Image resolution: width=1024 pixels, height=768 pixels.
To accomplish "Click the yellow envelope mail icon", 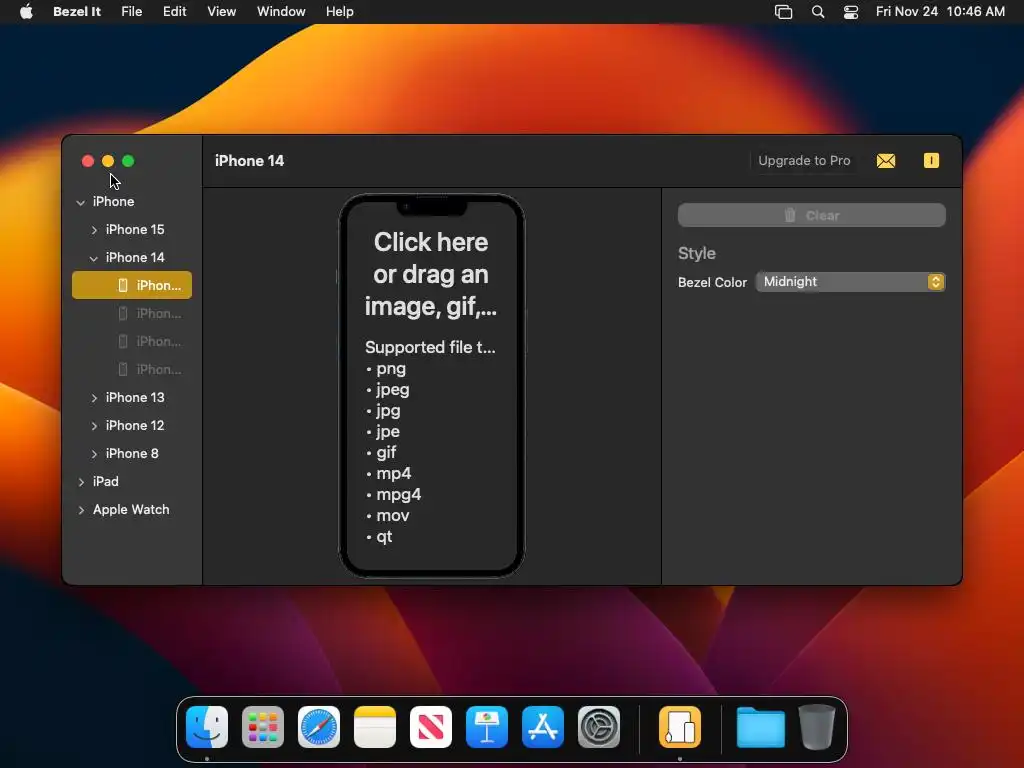I will pos(886,161).
